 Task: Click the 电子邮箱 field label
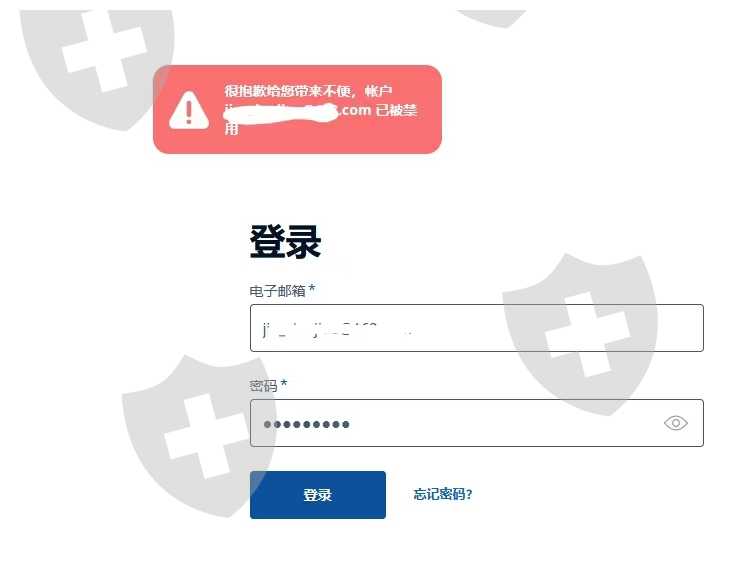click(277, 291)
